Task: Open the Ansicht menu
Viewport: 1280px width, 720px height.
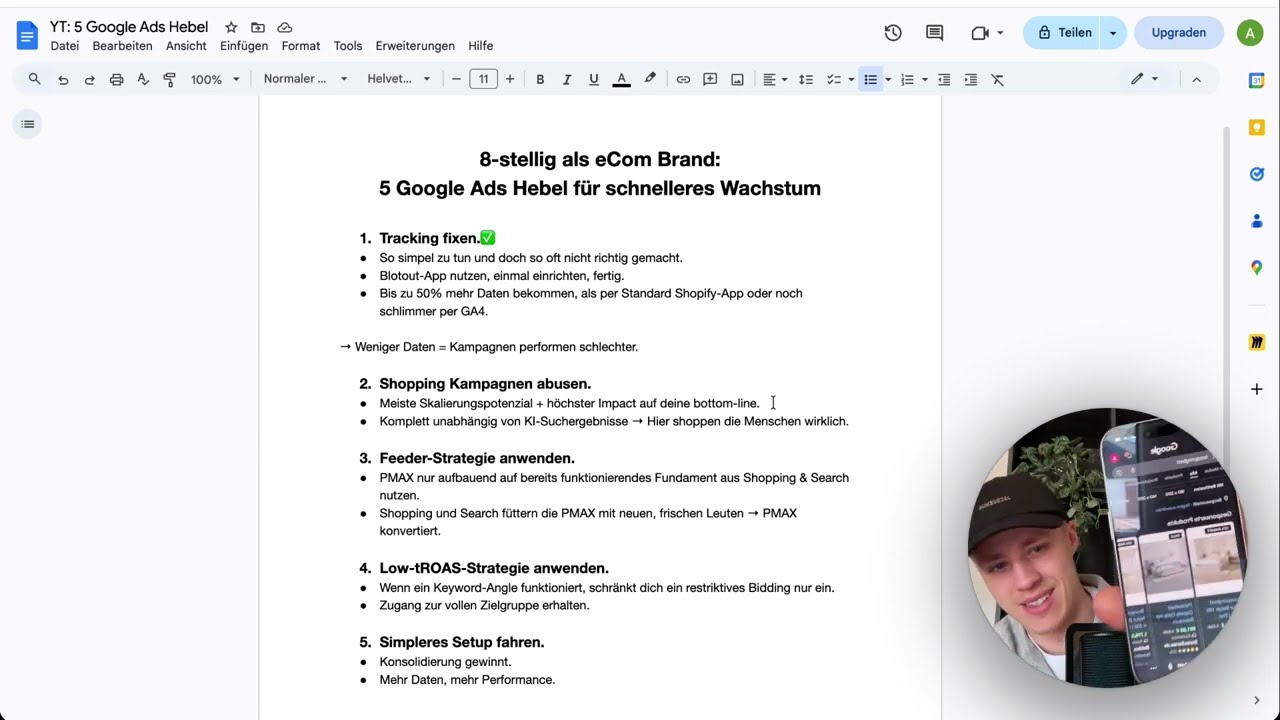Action: coord(186,46)
